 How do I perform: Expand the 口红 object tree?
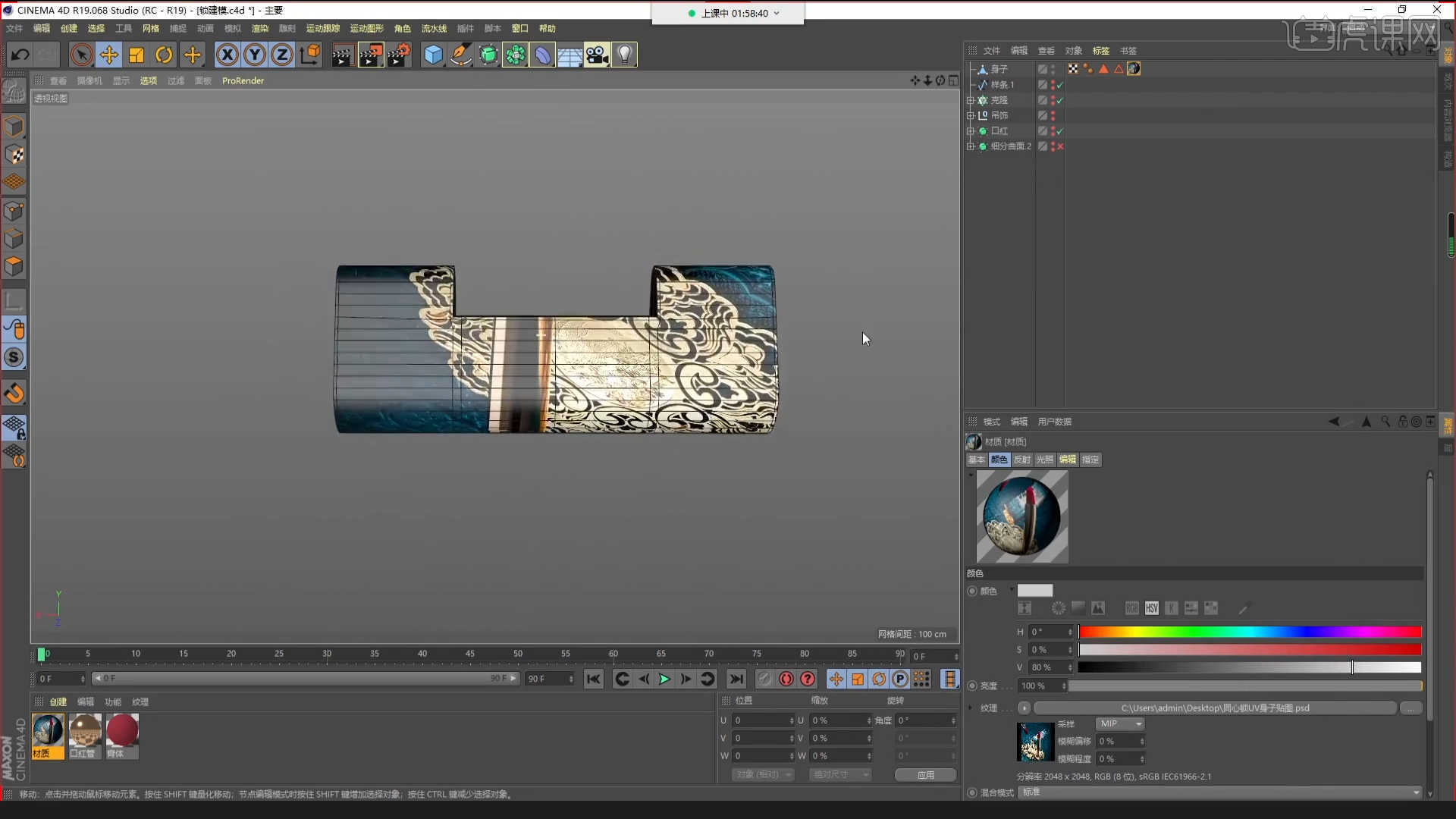pyautogui.click(x=970, y=131)
